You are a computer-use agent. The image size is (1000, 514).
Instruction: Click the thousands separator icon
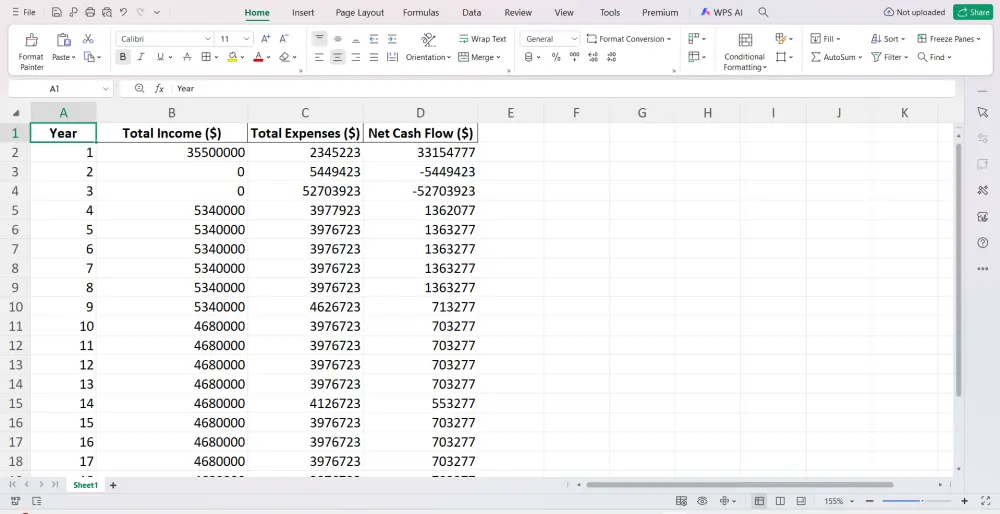pos(575,57)
